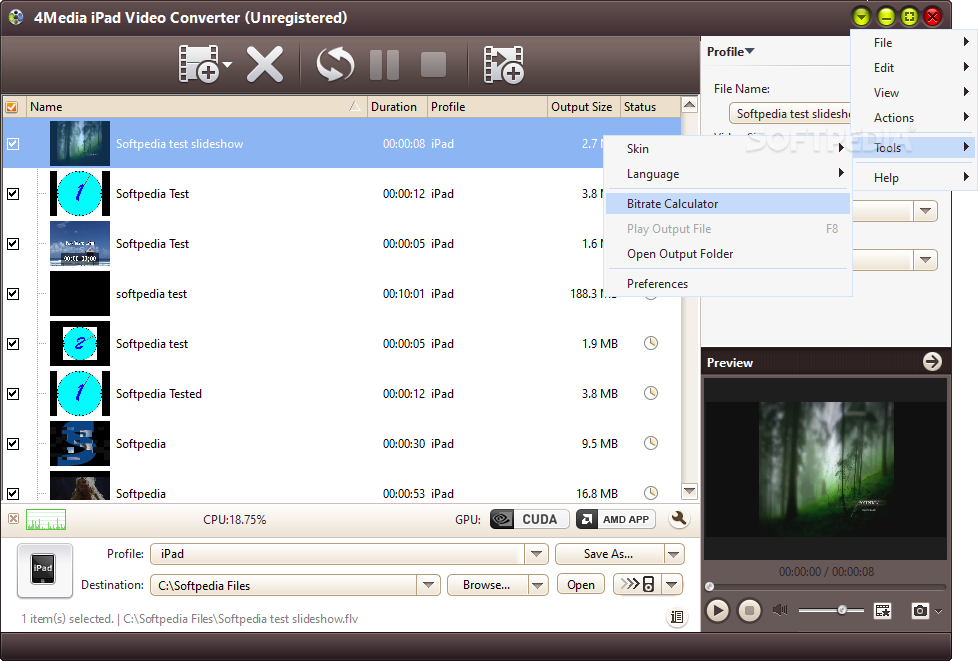Start conversion with the Convert icon
Image resolution: width=978 pixels, height=661 pixels.
[335, 64]
